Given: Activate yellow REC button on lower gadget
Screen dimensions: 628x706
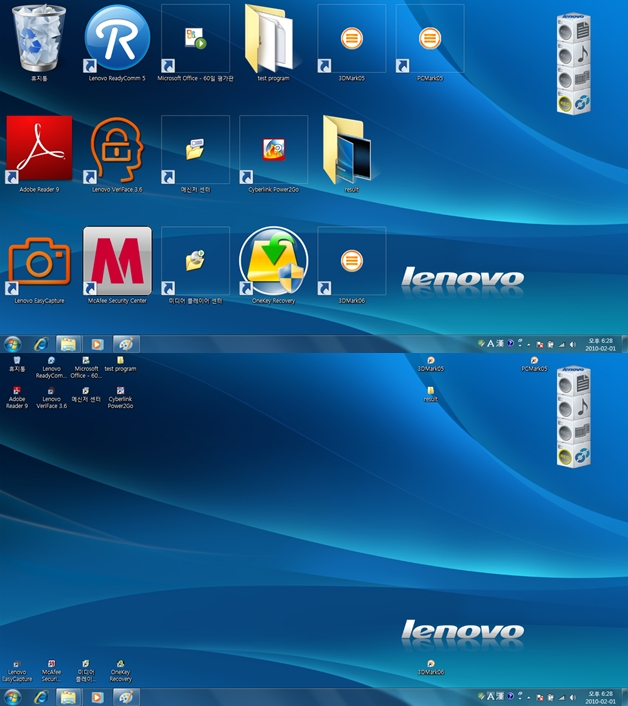Looking at the screenshot, I should tap(565, 457).
